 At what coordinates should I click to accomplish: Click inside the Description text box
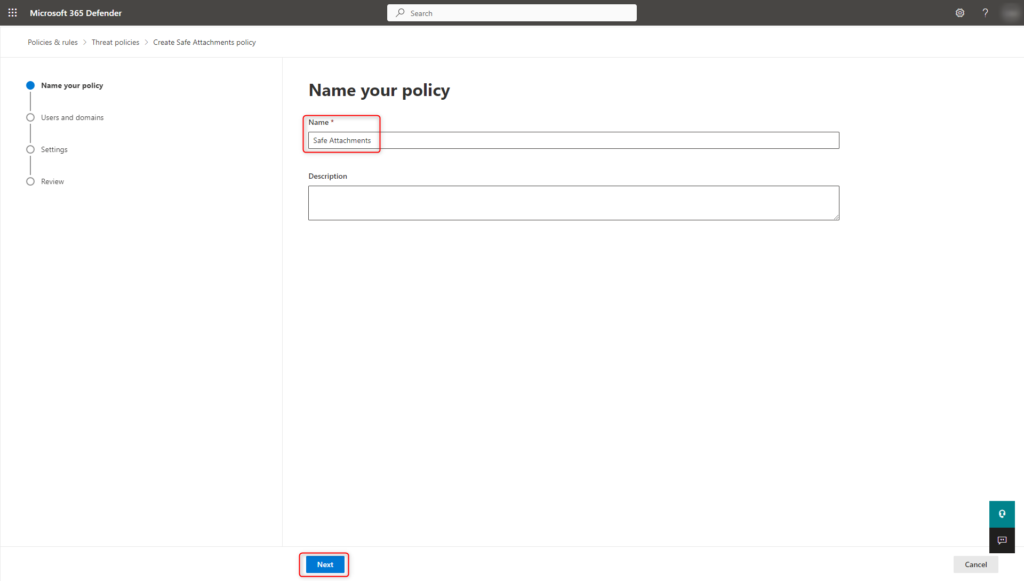[x=573, y=202]
